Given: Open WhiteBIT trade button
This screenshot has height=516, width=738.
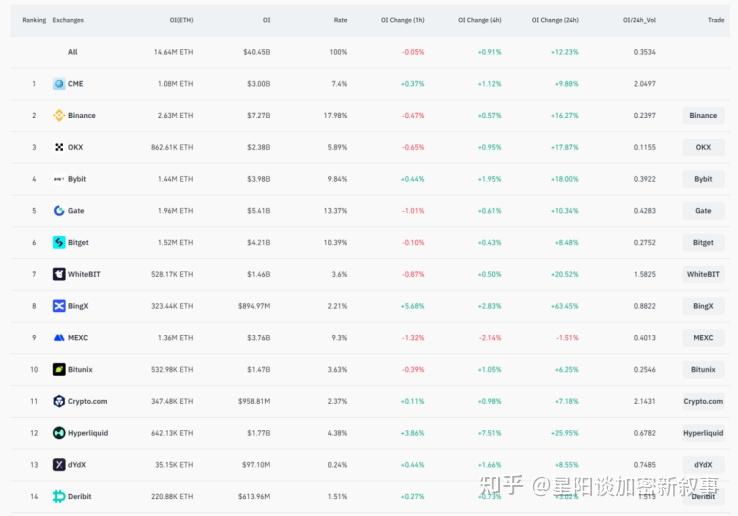Looking at the screenshot, I should (x=703, y=274).
